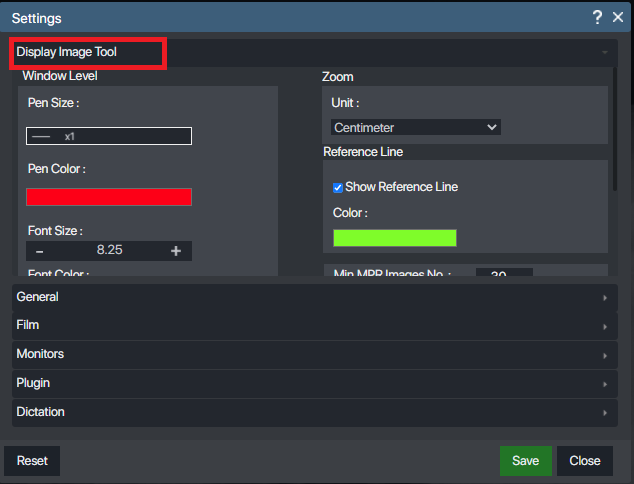Pick the red Pen Color swatch
The width and height of the screenshot is (634, 484).
click(109, 197)
